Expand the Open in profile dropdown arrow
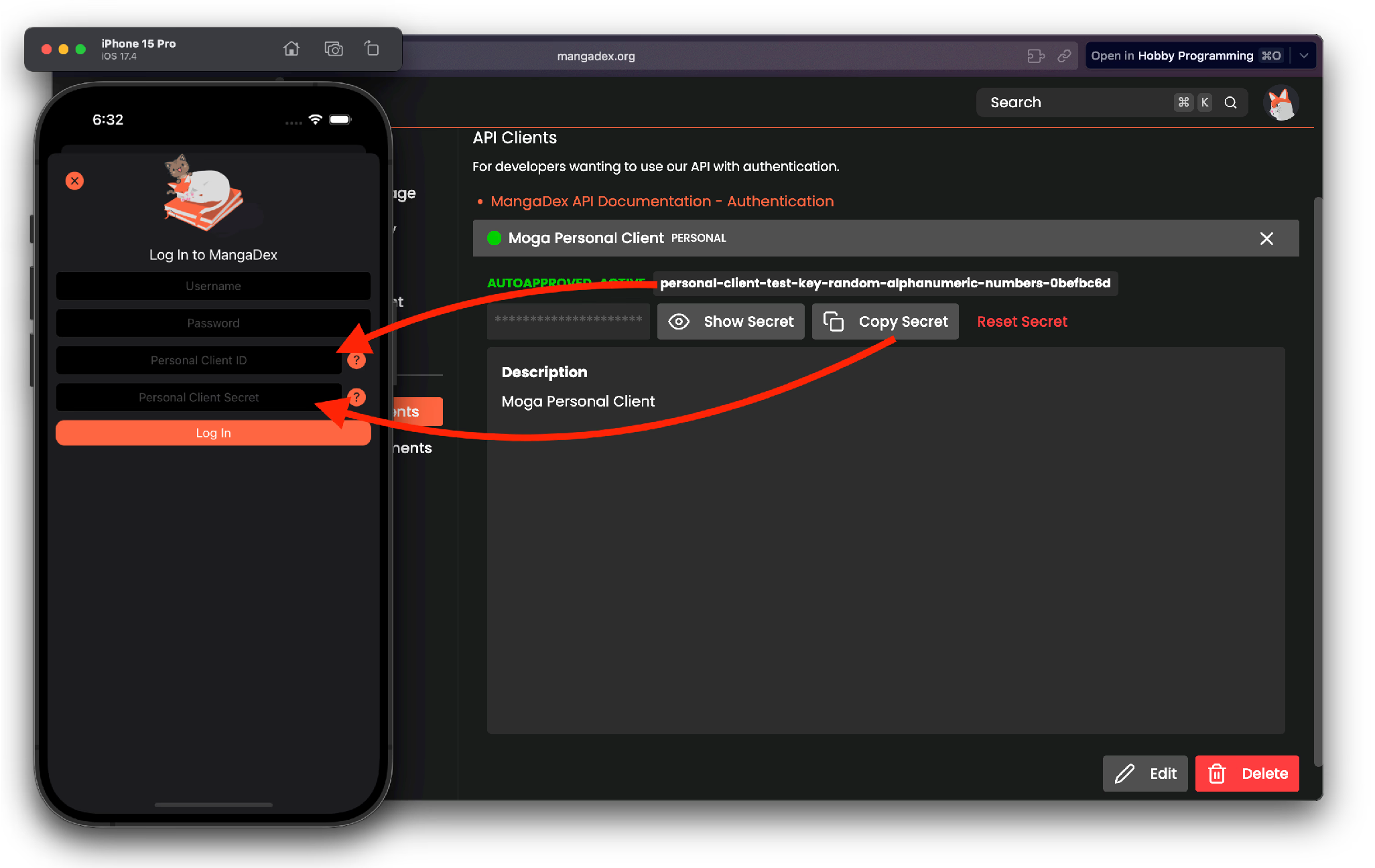The width and height of the screenshot is (1375, 868). pos(1304,56)
